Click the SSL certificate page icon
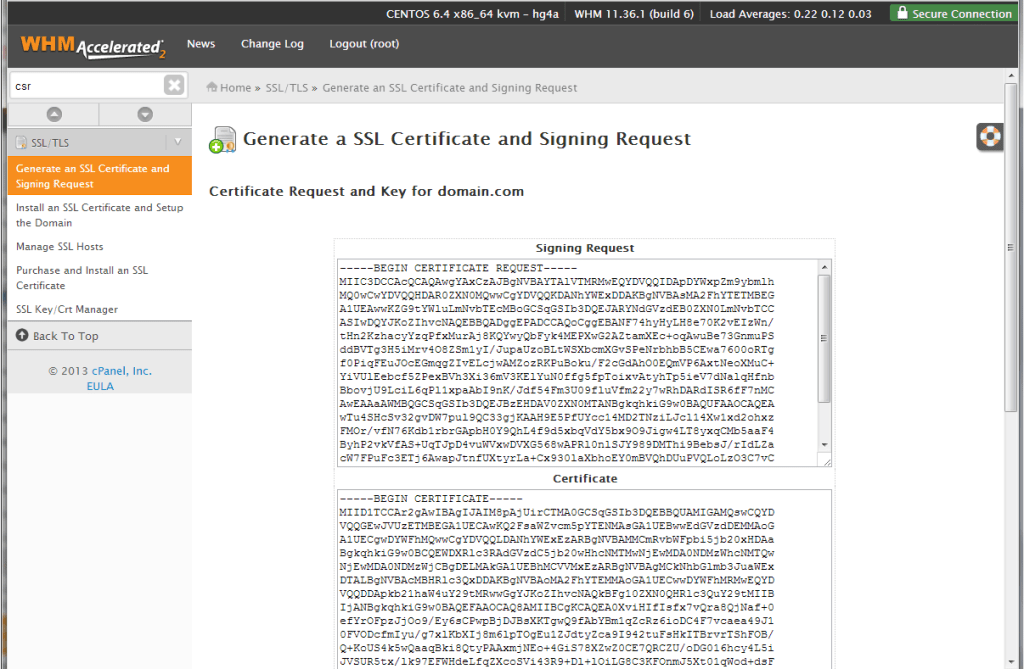 tap(223, 139)
